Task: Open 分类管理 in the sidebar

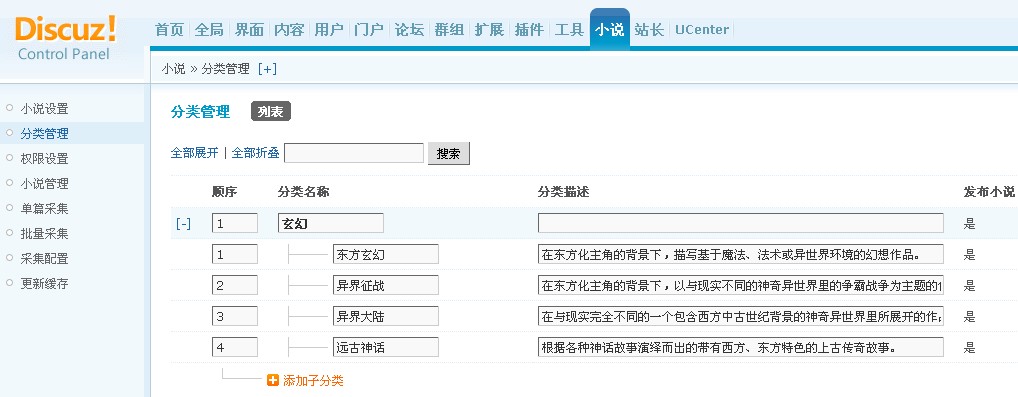Action: click(x=44, y=134)
